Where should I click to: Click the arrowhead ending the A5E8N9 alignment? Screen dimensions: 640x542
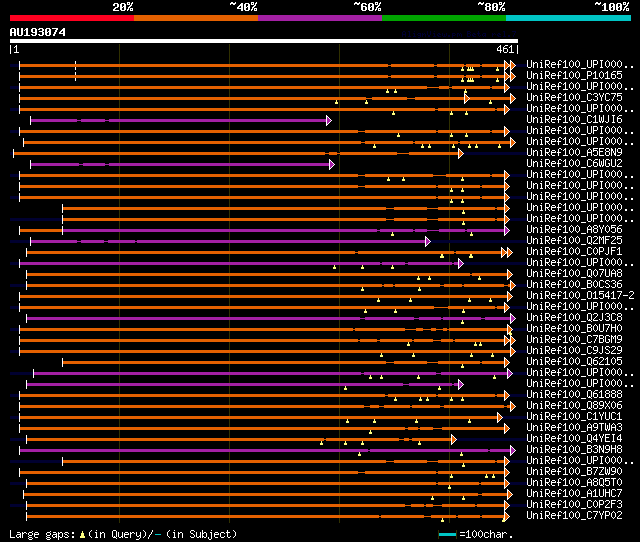tap(461, 153)
